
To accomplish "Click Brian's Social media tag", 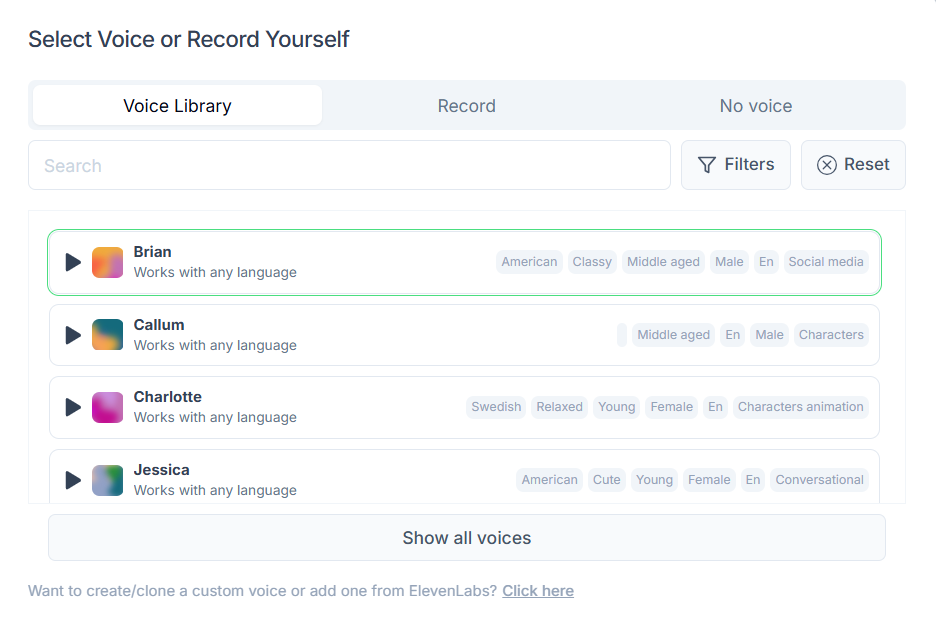I will click(x=826, y=262).
